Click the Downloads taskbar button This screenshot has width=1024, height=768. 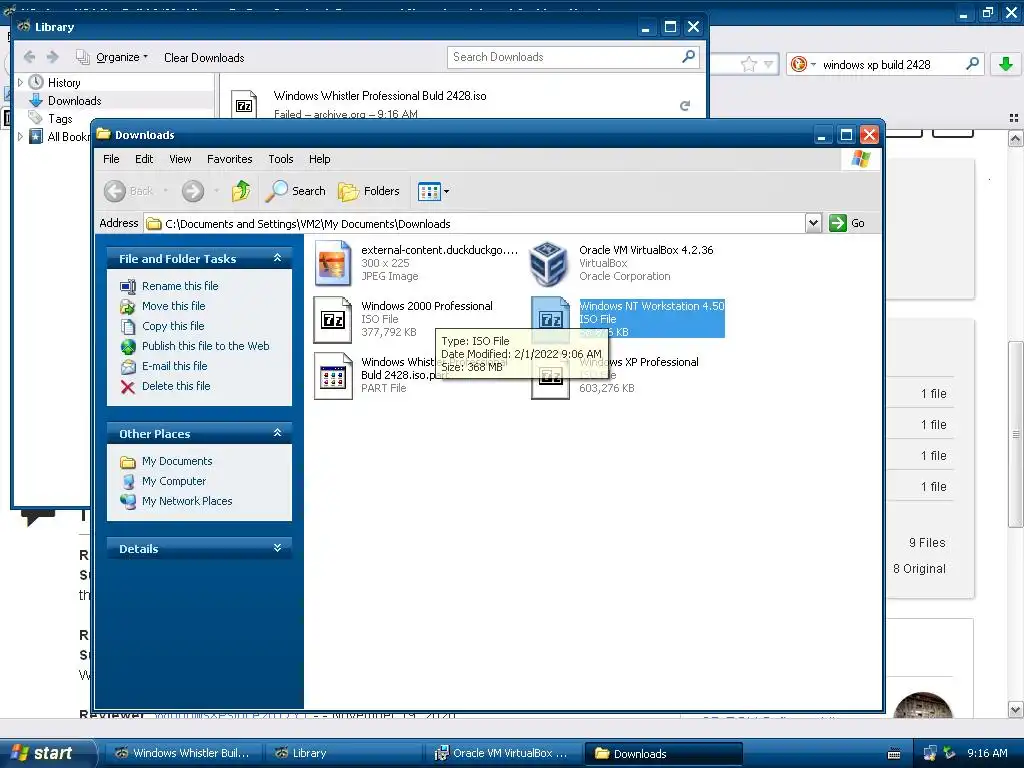click(663, 754)
